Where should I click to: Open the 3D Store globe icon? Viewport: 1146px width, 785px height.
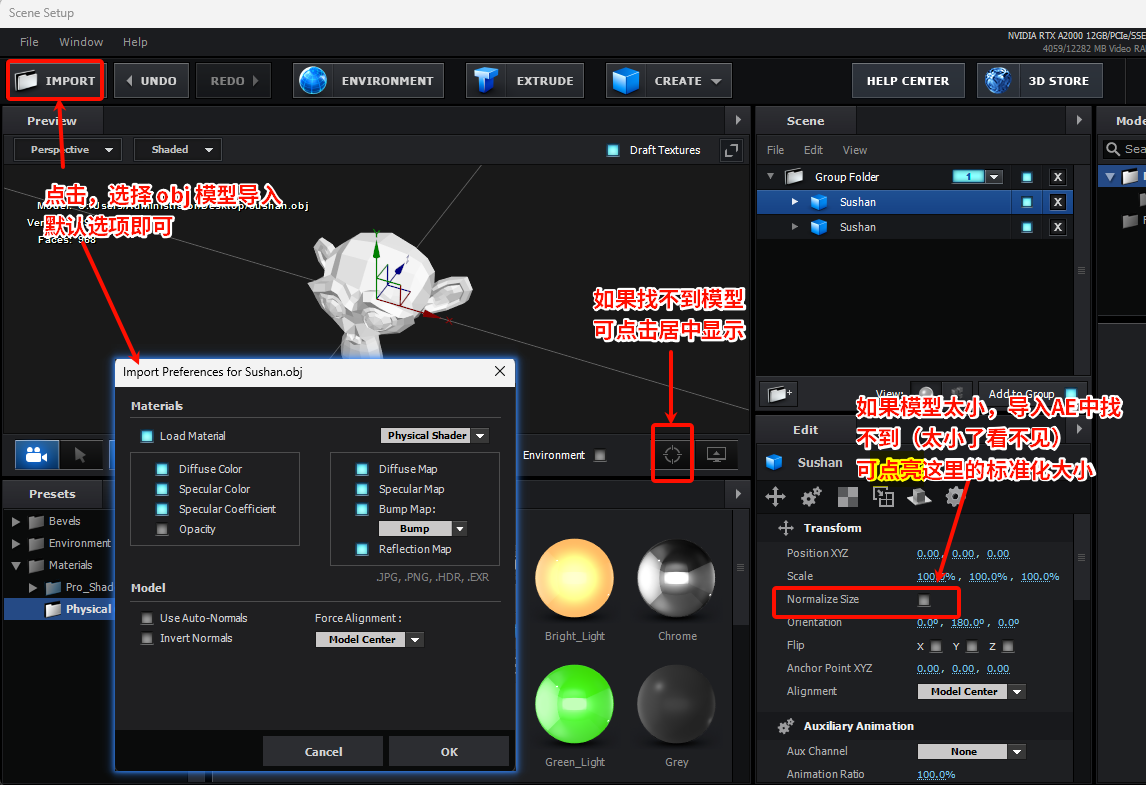pos(998,80)
